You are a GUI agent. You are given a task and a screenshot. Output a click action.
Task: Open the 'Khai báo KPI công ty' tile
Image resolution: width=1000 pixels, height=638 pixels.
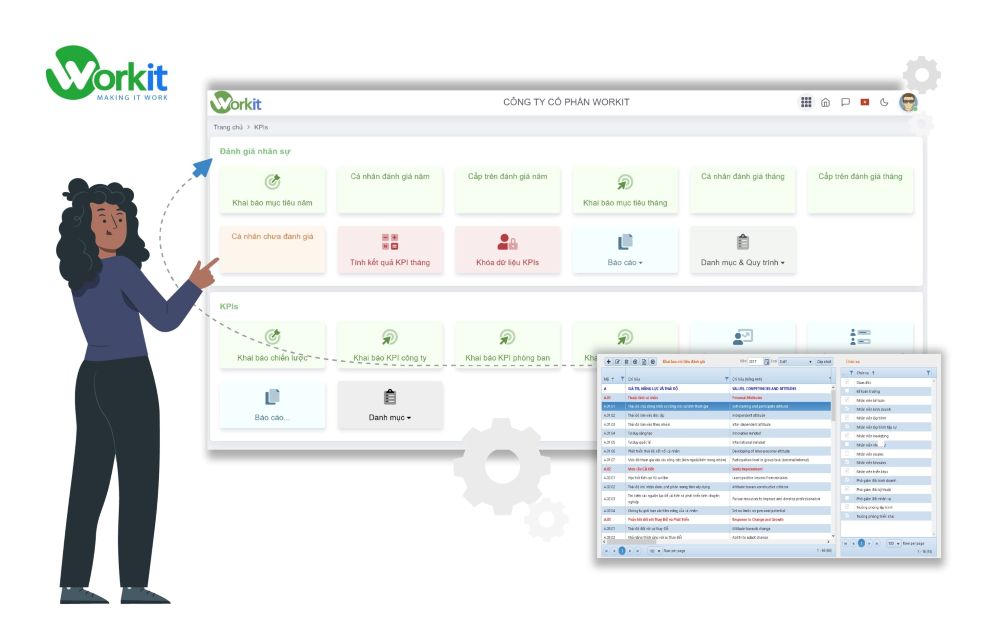pyautogui.click(x=390, y=343)
